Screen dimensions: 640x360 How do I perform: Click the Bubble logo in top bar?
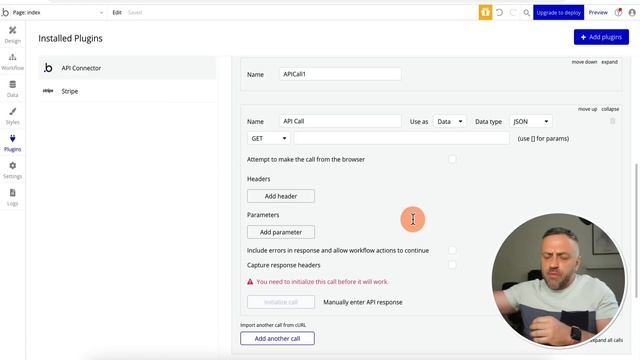point(5,12)
